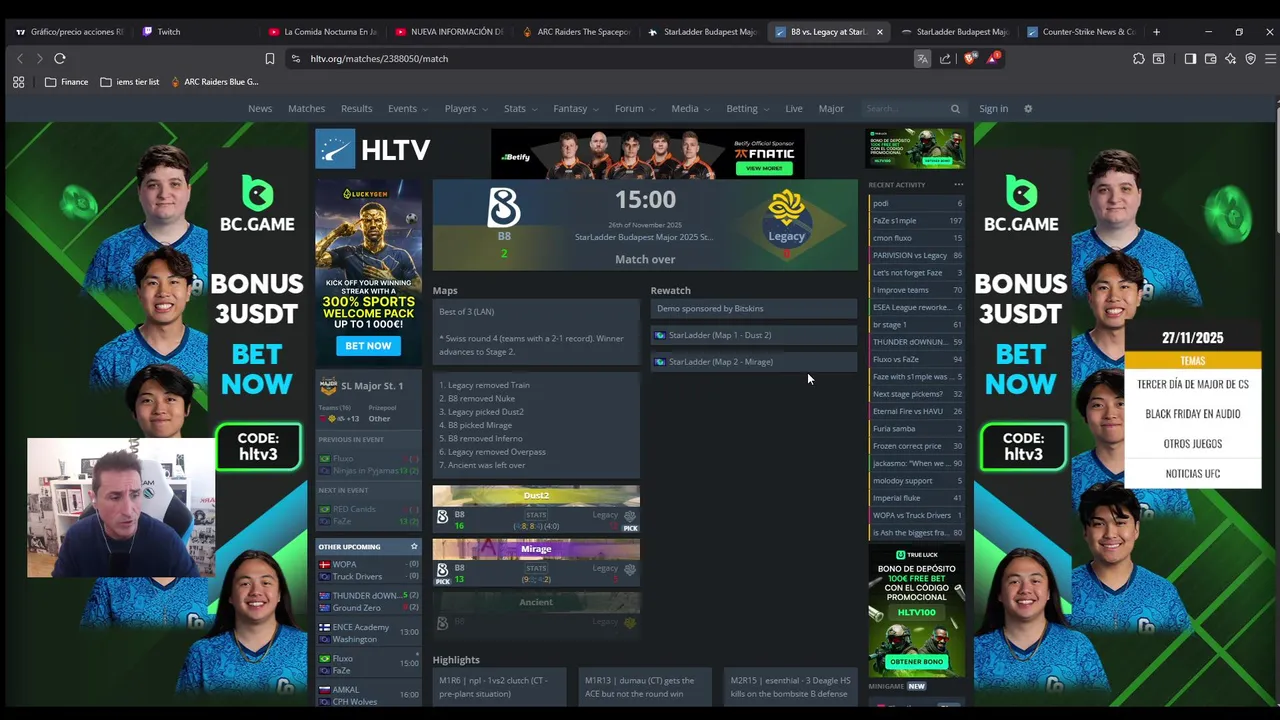Open the browser extensions puzzle icon
This screenshot has width=1280, height=720.
1138,59
